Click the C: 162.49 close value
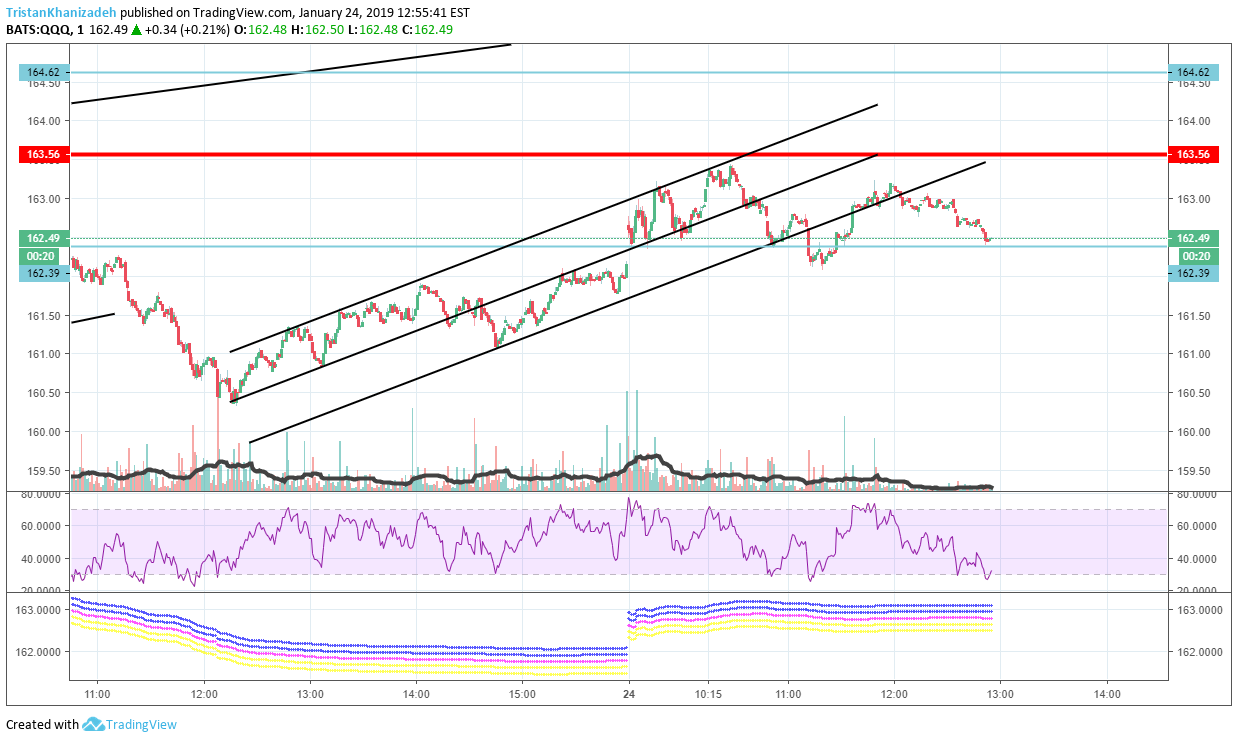The image size is (1238, 742). click(428, 30)
